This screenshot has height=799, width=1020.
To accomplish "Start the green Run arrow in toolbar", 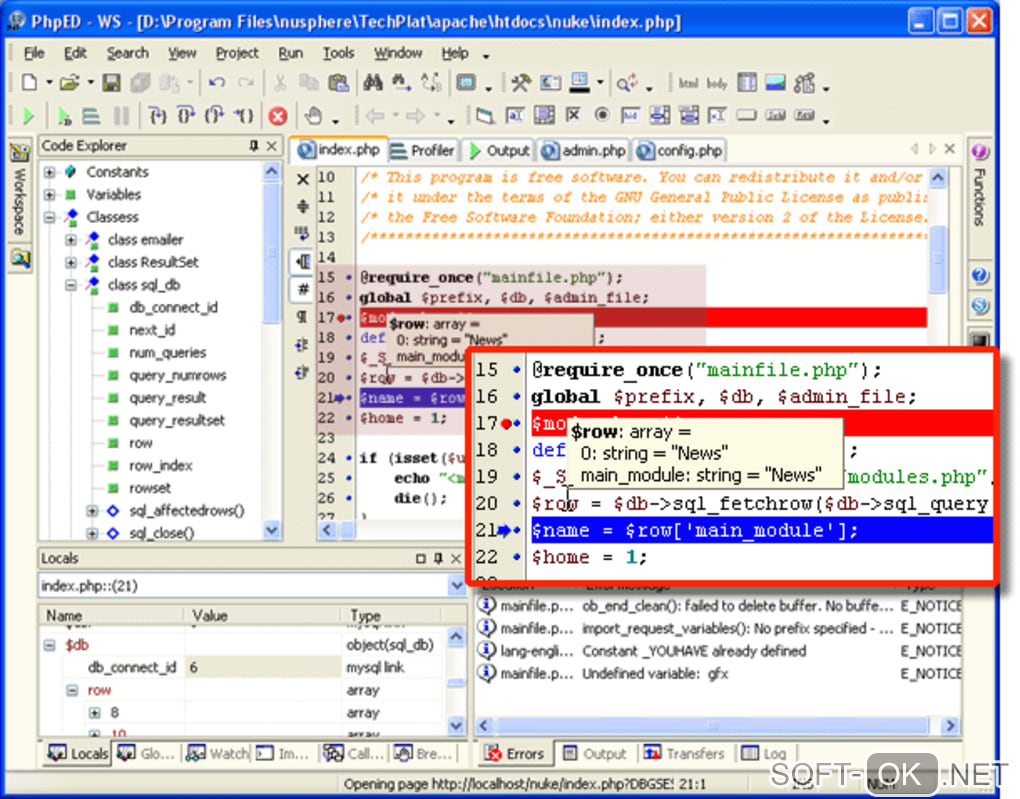I will (28, 116).
